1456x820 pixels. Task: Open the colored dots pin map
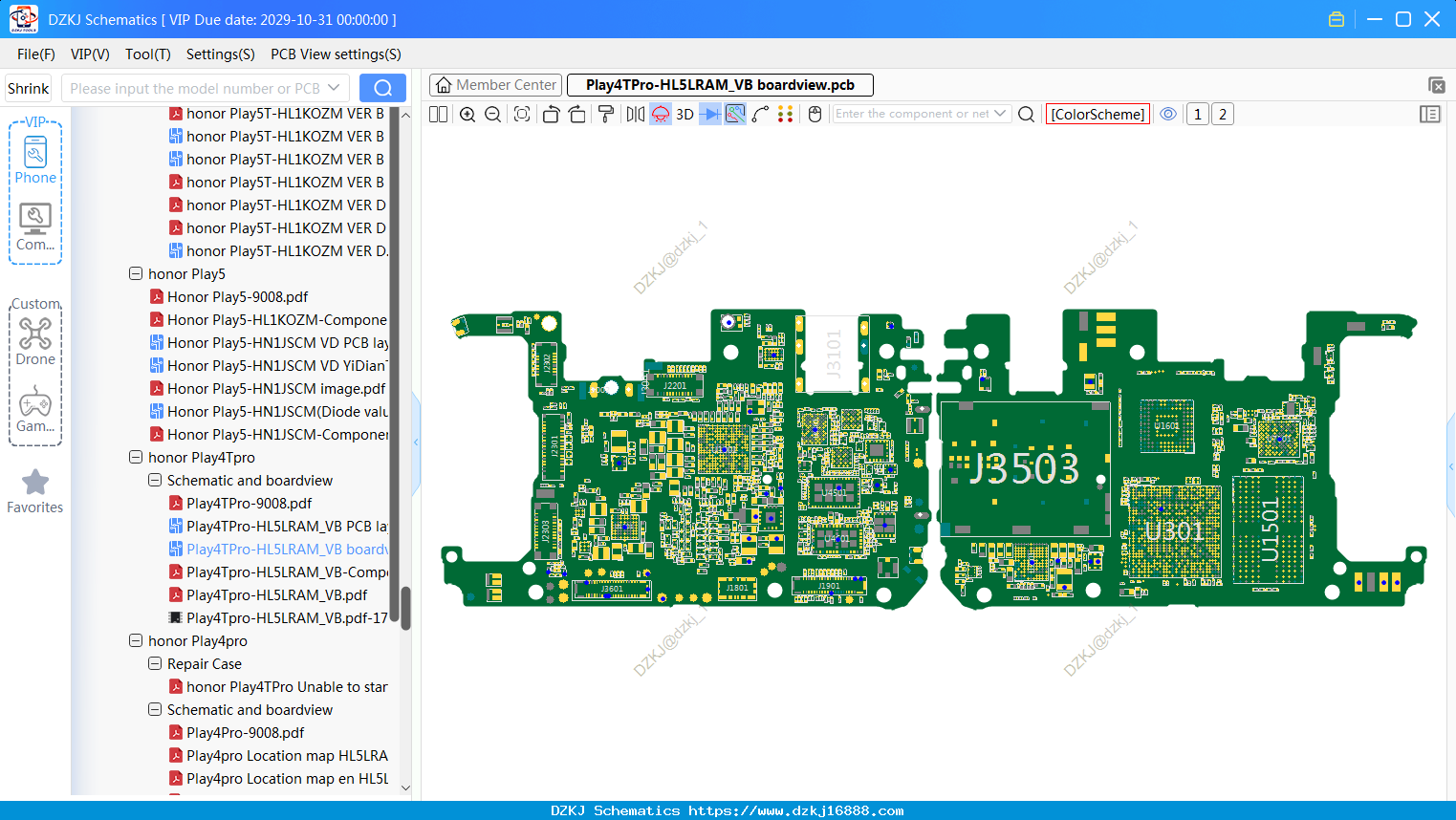(786, 114)
